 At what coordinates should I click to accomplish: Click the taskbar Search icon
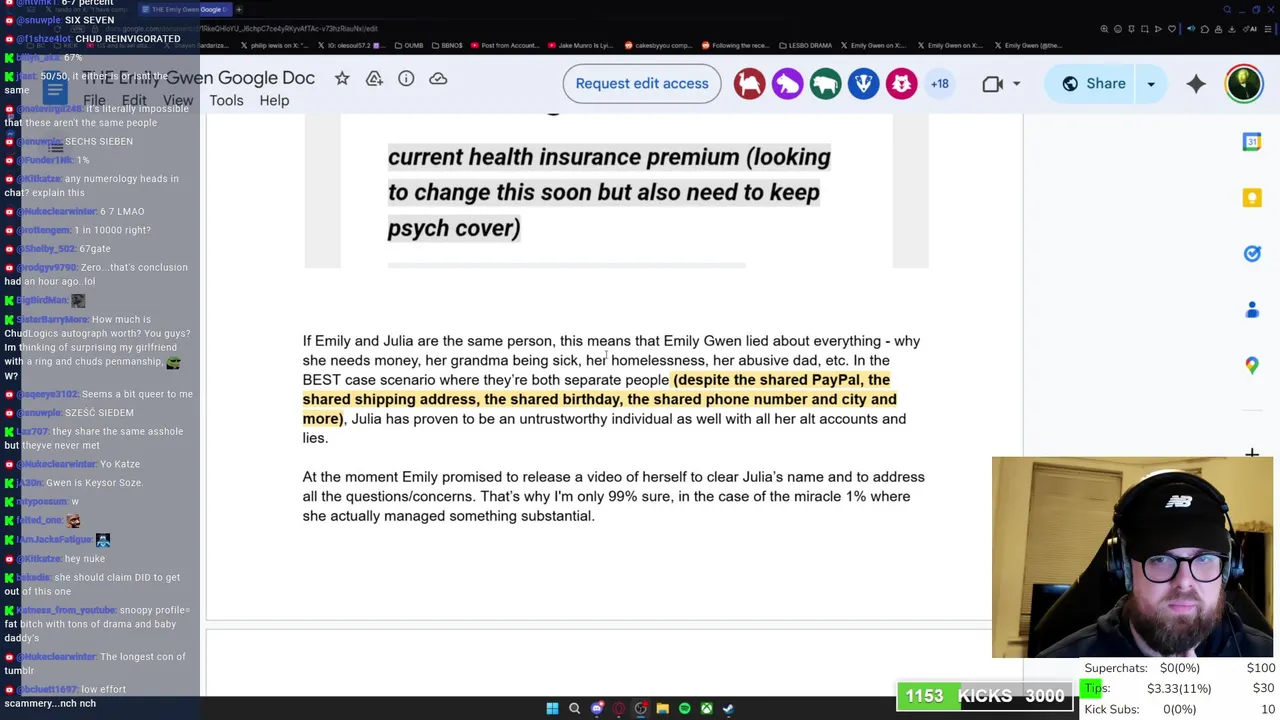coord(574,709)
